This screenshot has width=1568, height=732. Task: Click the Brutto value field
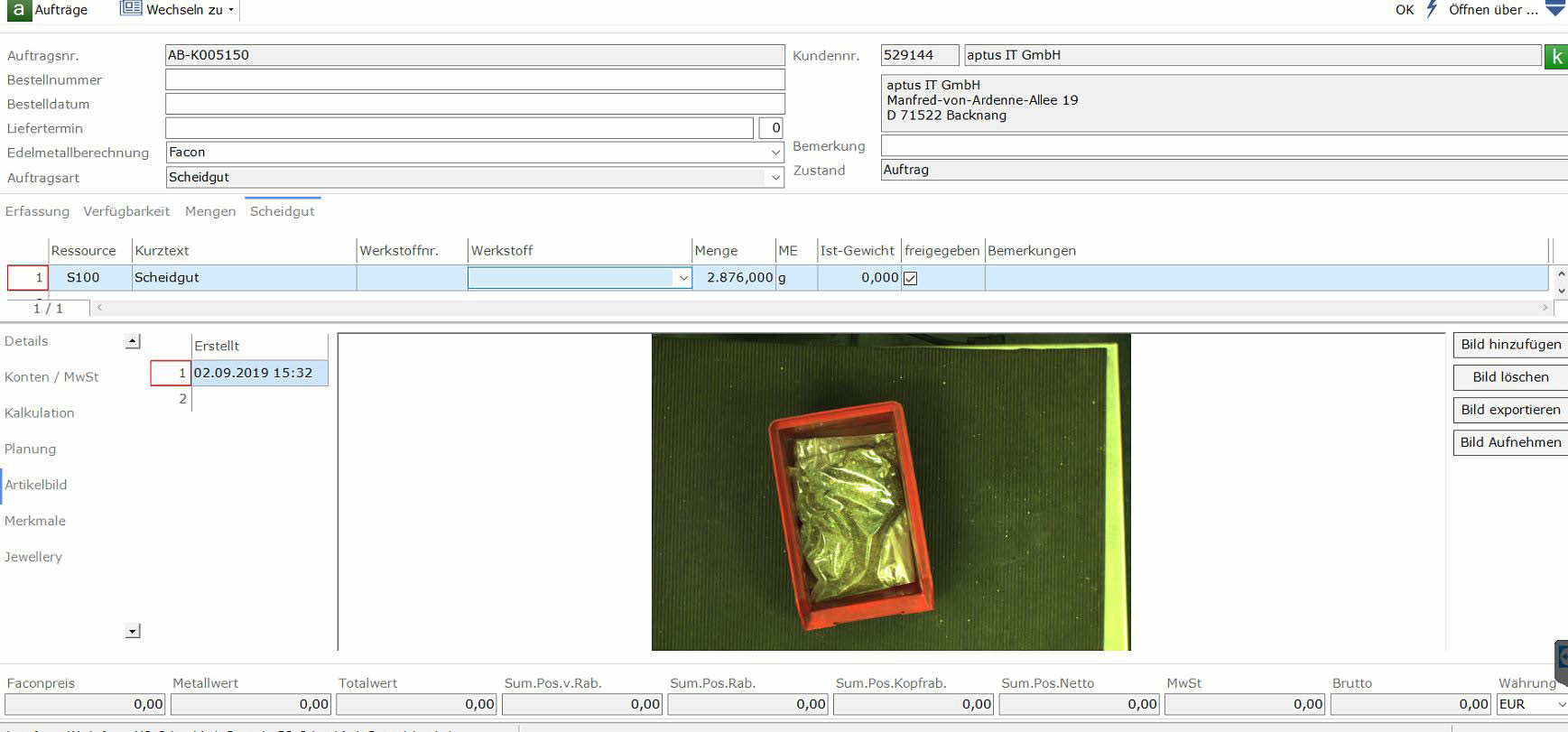1411,704
